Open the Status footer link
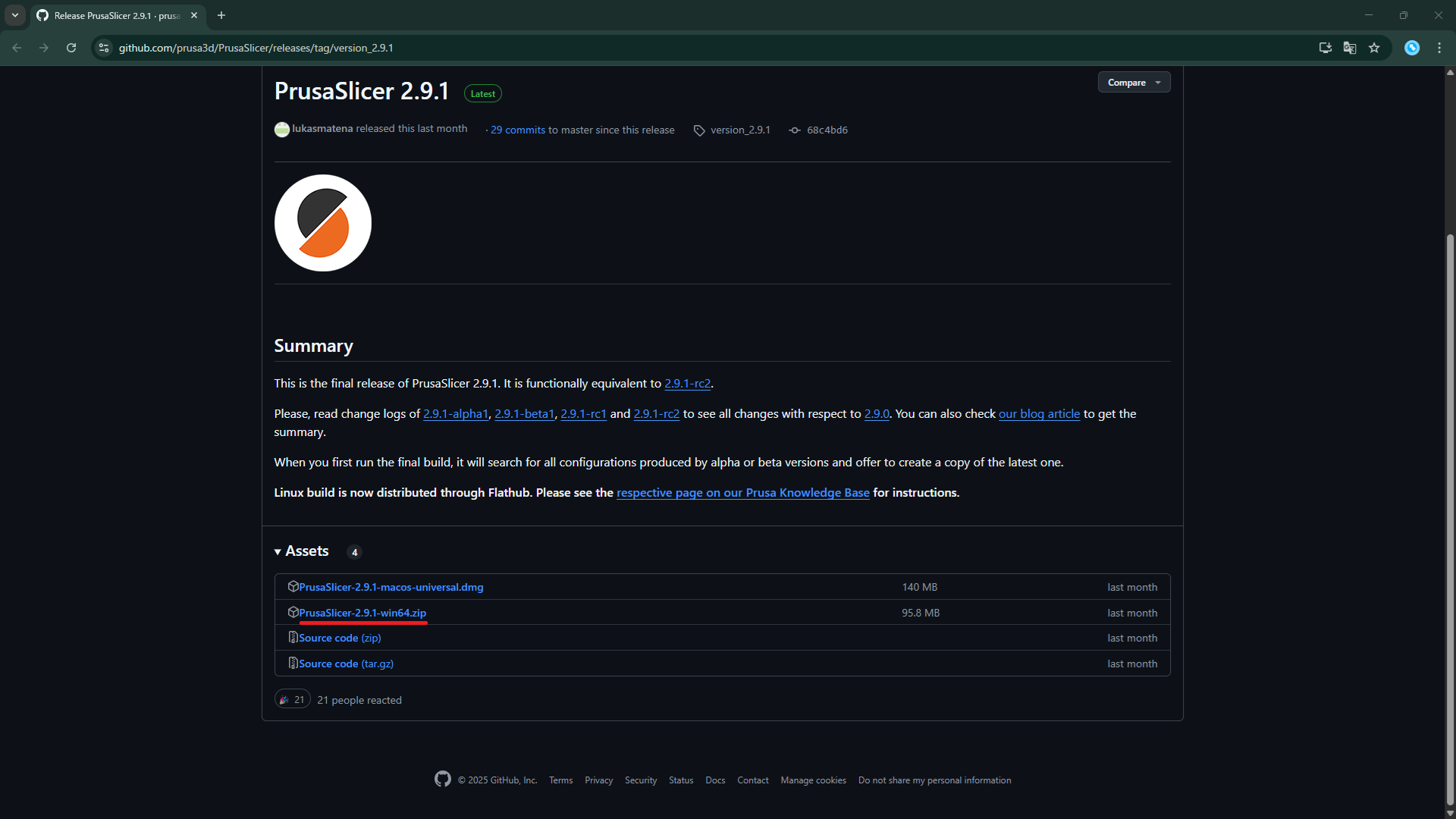 click(681, 780)
